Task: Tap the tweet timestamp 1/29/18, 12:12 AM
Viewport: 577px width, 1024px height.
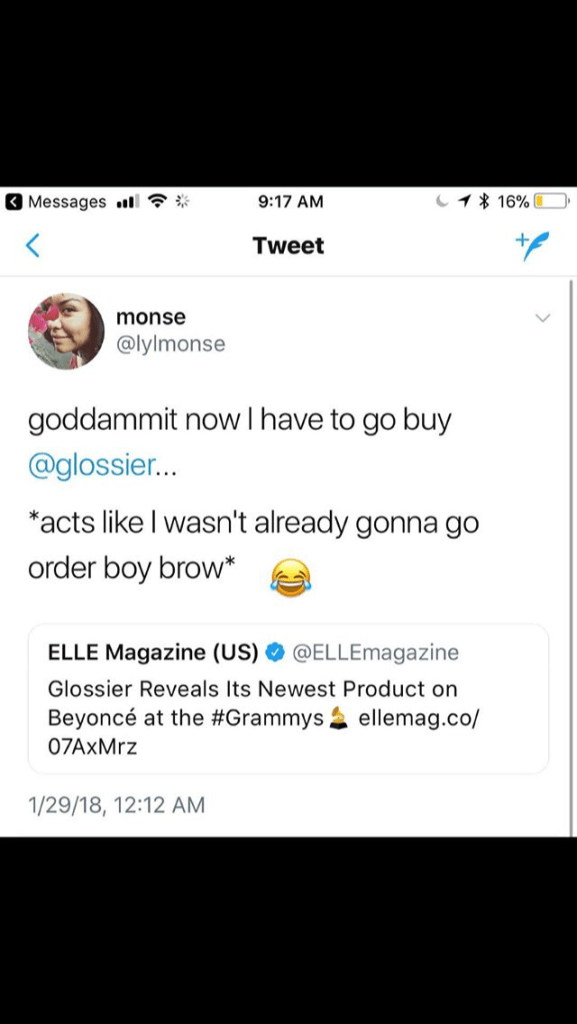Action: coord(116,805)
